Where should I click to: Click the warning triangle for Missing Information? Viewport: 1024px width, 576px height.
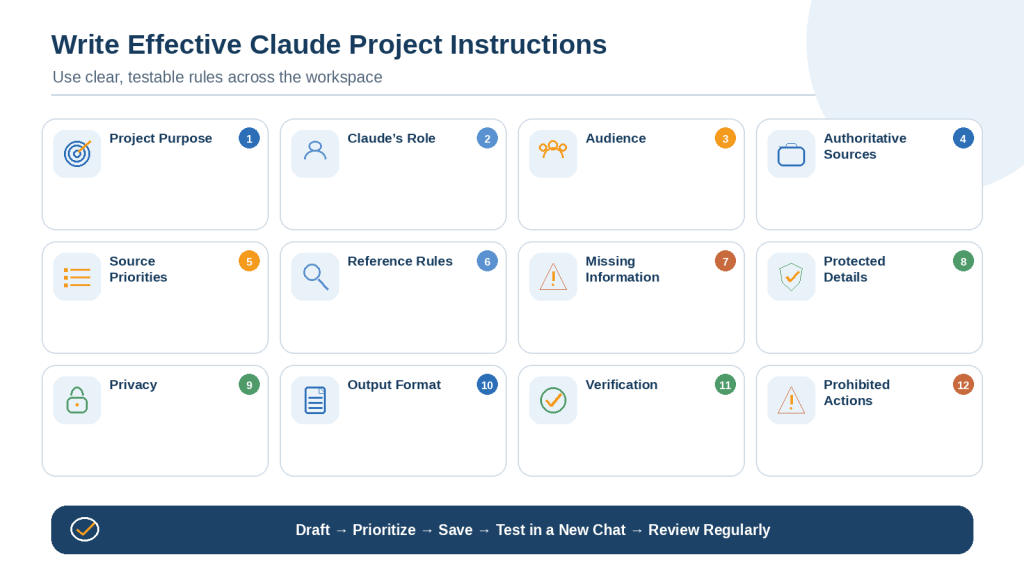pyautogui.click(x=553, y=277)
